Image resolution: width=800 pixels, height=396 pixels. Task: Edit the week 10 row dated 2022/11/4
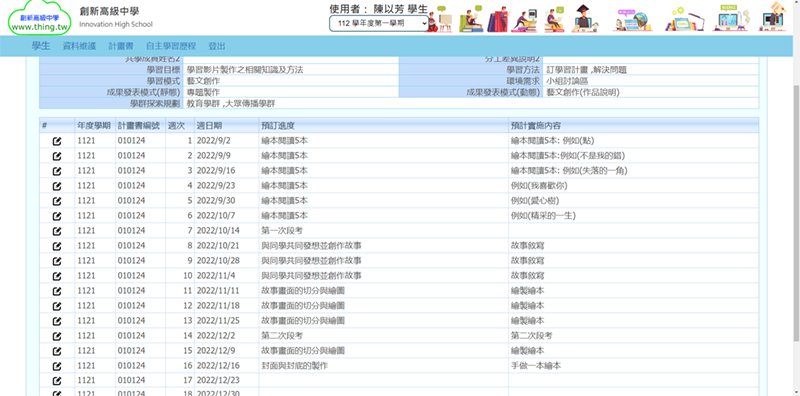[57, 276]
